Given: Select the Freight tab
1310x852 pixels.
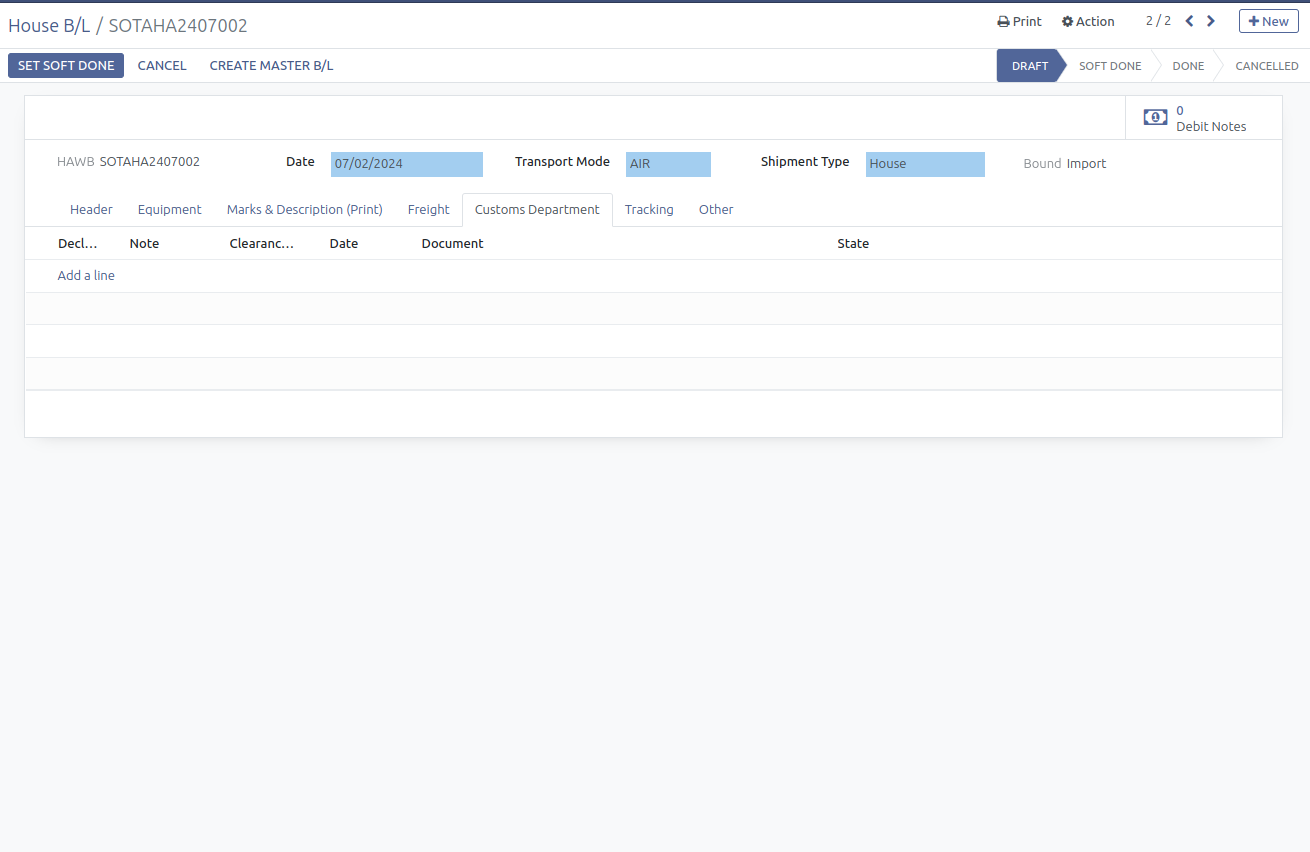Looking at the screenshot, I should pos(428,210).
